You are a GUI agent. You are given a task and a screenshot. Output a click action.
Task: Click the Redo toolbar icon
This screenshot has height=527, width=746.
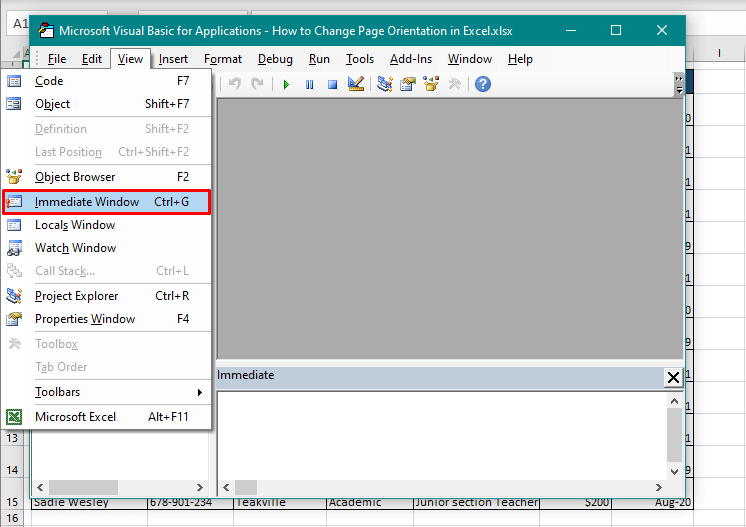point(257,84)
